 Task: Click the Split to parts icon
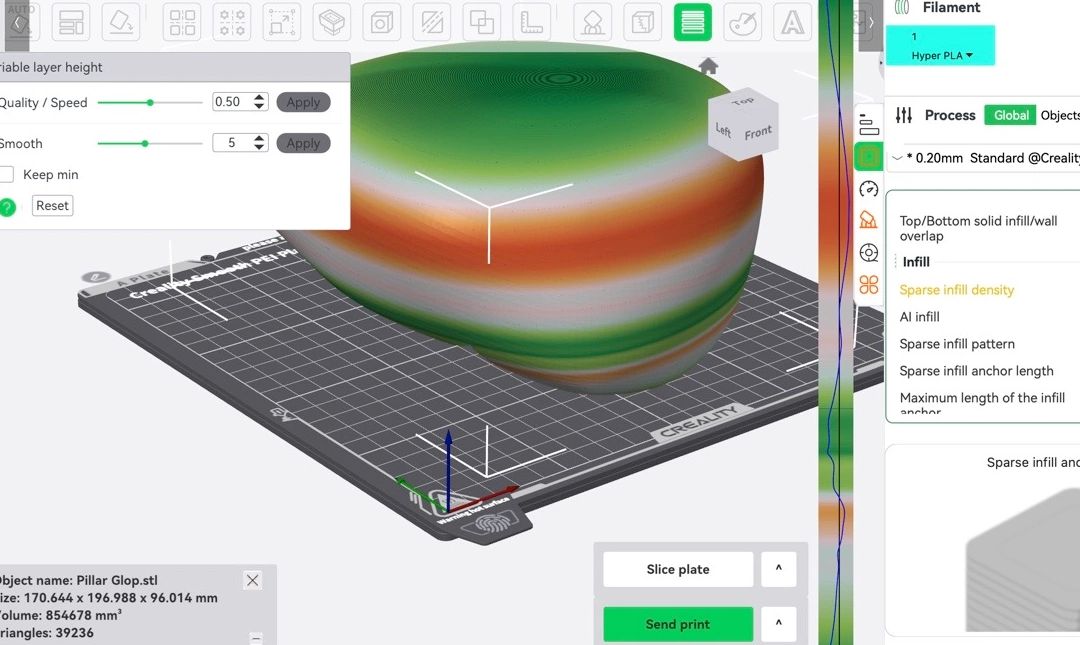[232, 23]
